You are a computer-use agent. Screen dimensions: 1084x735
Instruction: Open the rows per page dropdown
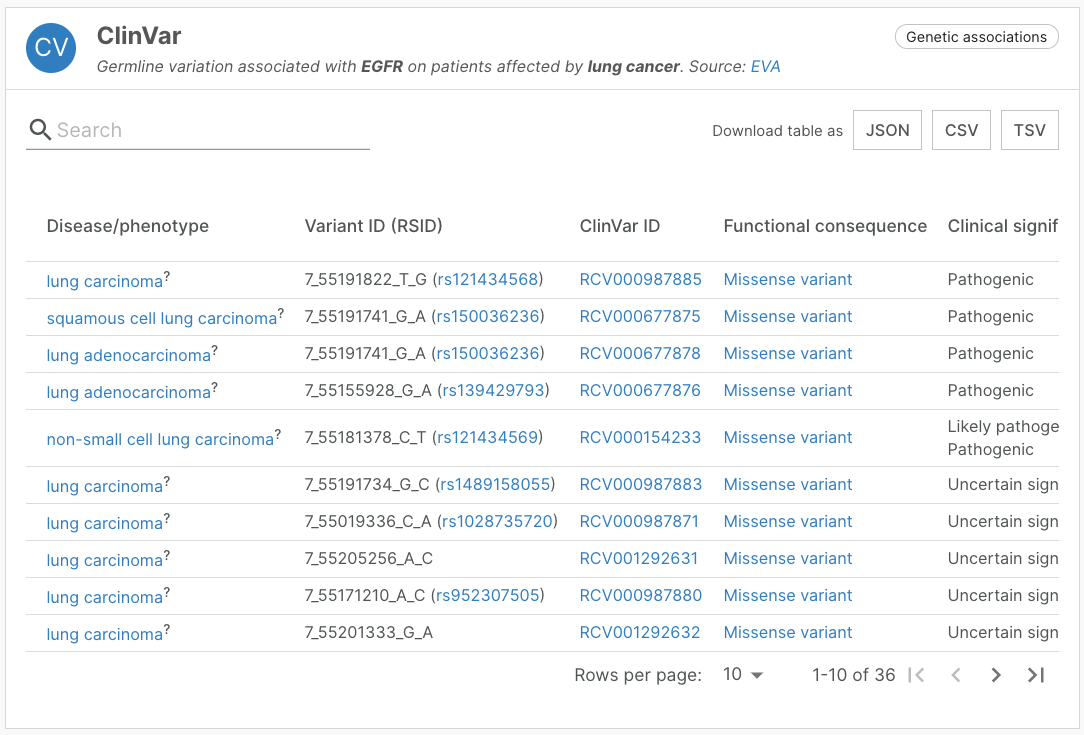pyautogui.click(x=741, y=675)
